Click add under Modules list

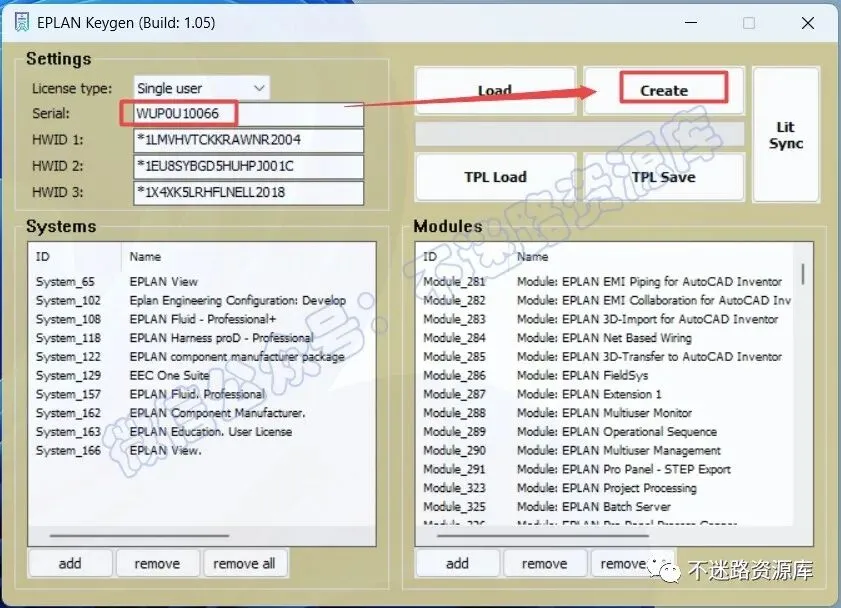pos(458,563)
